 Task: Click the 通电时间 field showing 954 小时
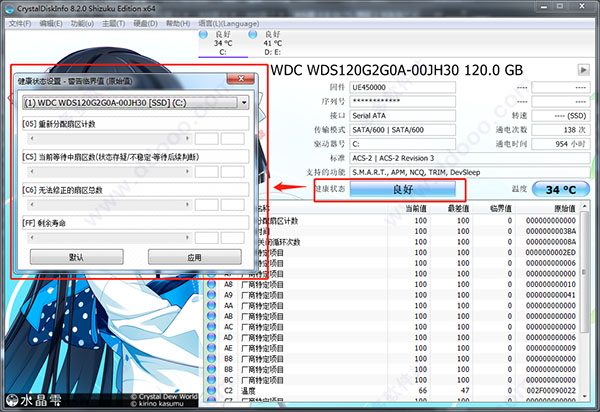[561, 144]
